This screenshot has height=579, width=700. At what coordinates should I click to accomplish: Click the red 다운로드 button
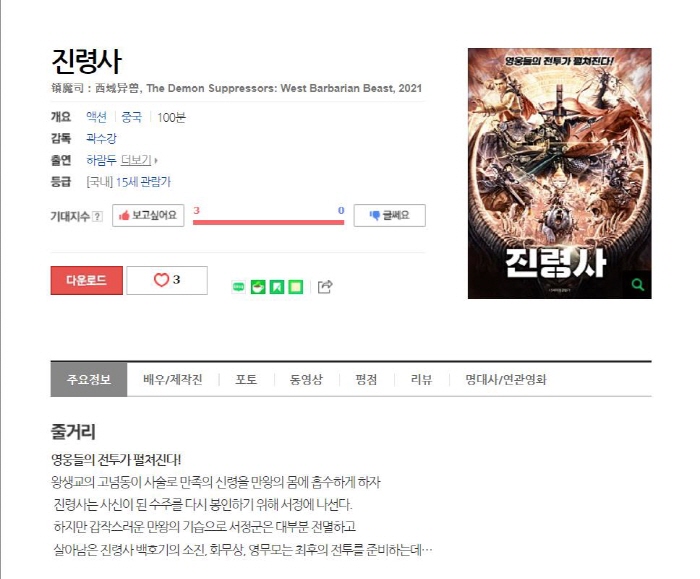click(87, 280)
